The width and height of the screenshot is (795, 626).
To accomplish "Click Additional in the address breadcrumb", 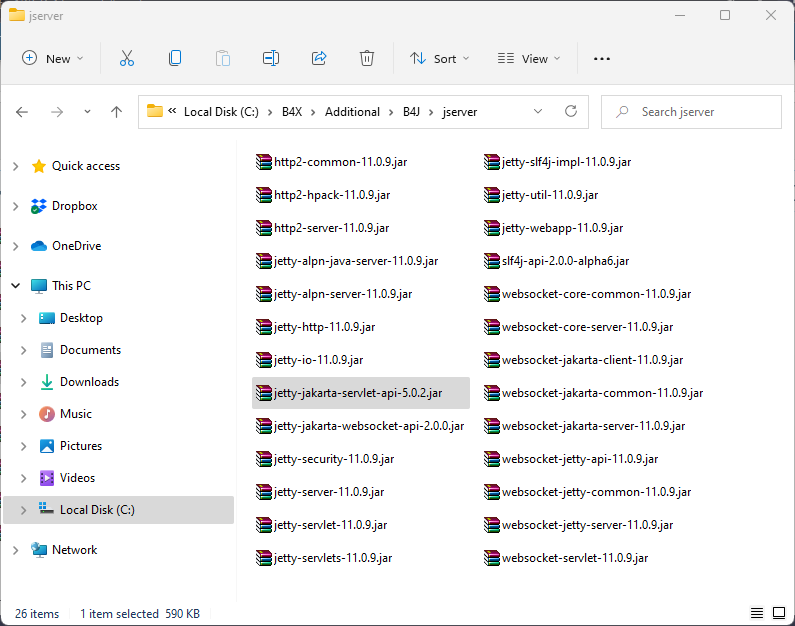I will 352,112.
